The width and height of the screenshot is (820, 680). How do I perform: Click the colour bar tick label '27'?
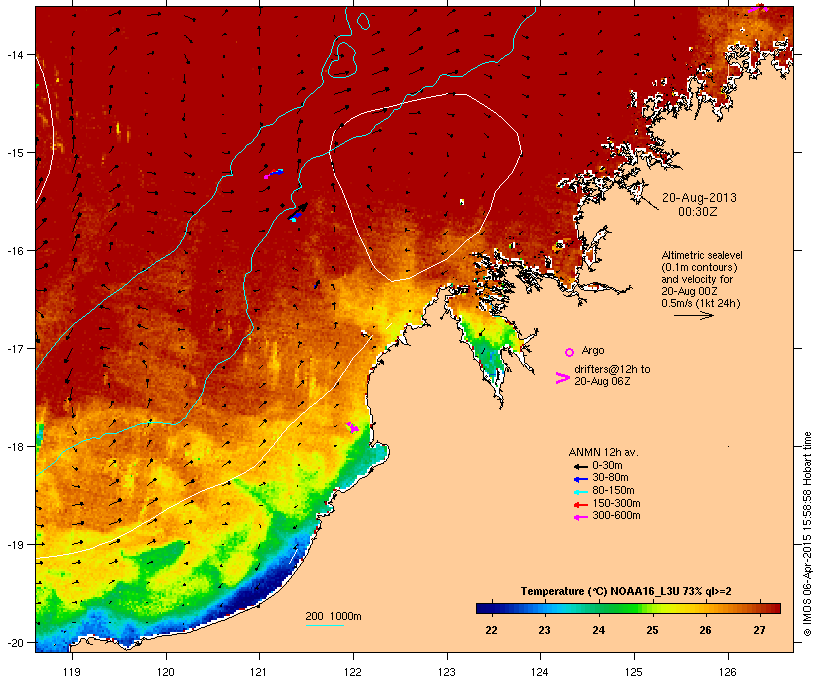coord(759,630)
